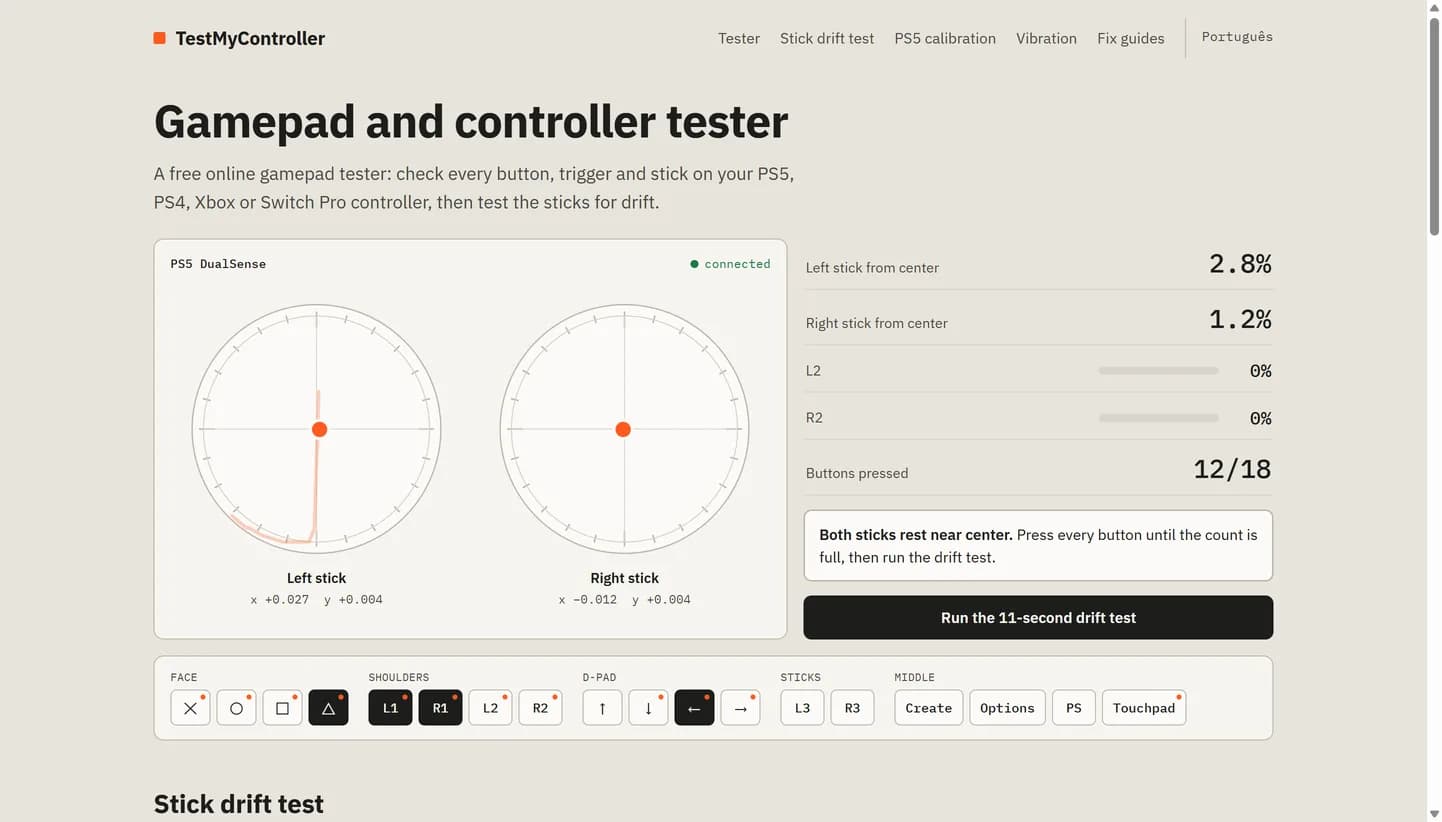Click the page vertical scrollbar thumb
This screenshot has height=822, width=1442.
pyautogui.click(x=1434, y=125)
